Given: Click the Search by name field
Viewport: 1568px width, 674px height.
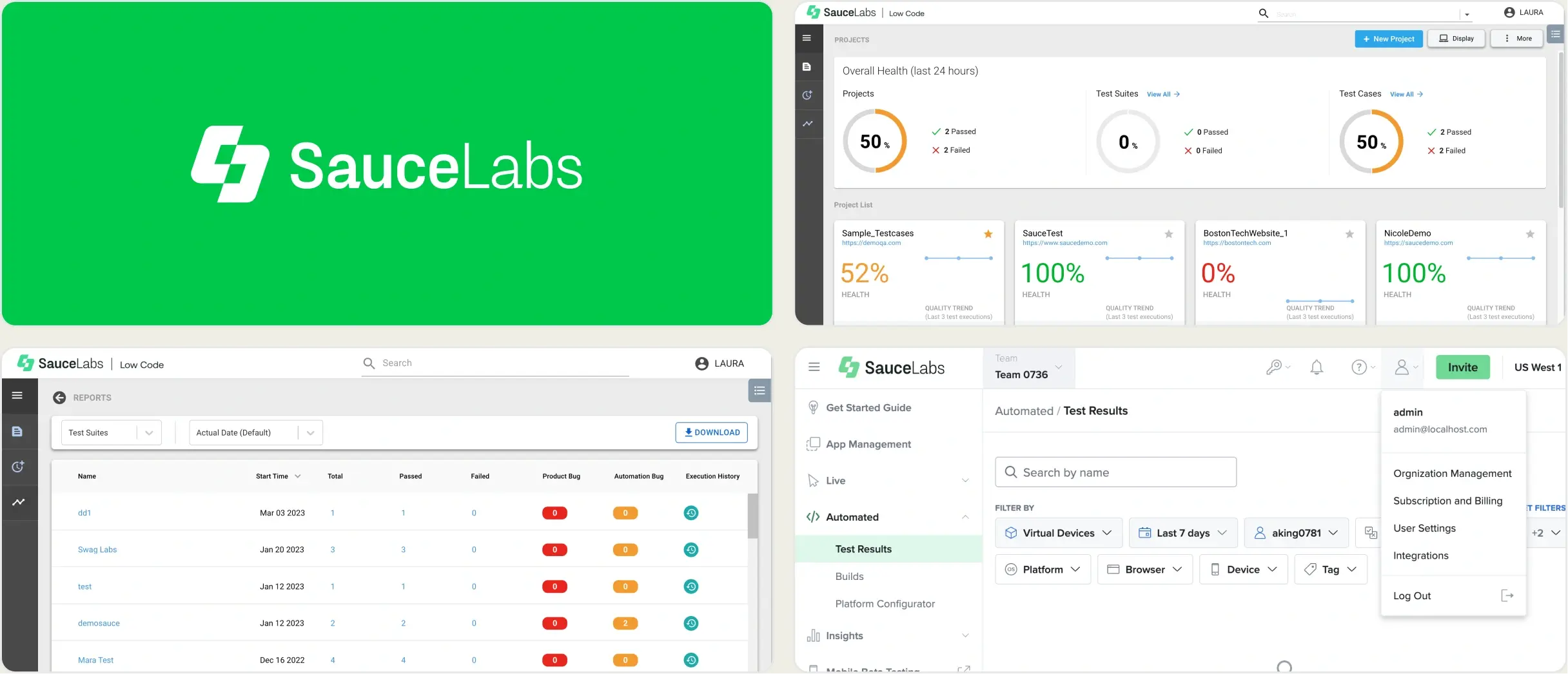Looking at the screenshot, I should pos(1115,472).
